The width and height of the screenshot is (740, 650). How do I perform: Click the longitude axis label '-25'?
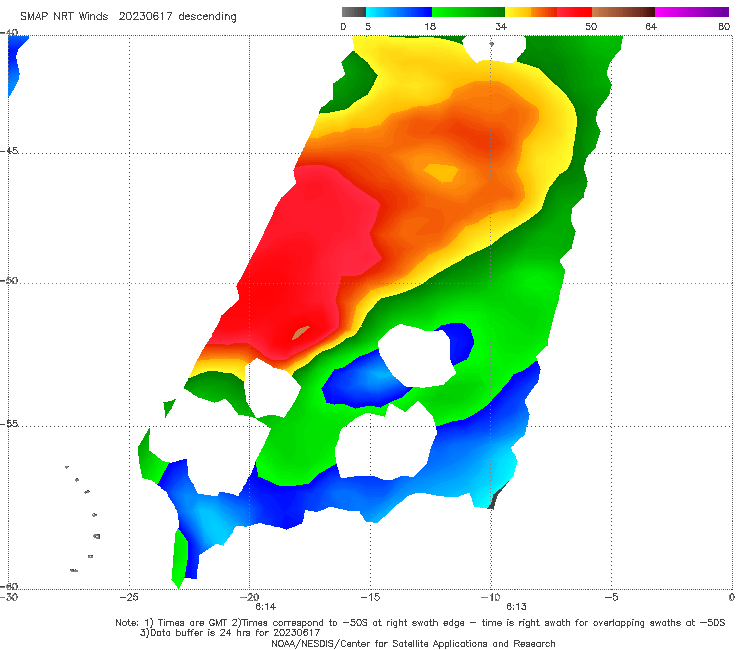pyautogui.click(x=129, y=597)
